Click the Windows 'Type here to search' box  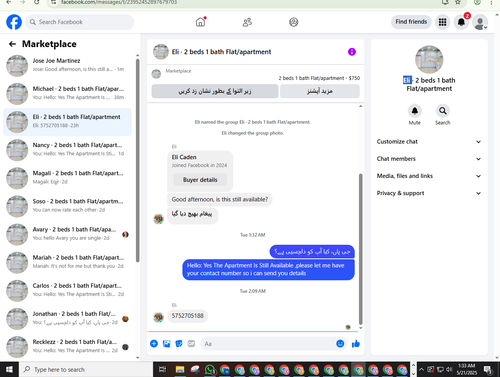pyautogui.click(x=86, y=369)
